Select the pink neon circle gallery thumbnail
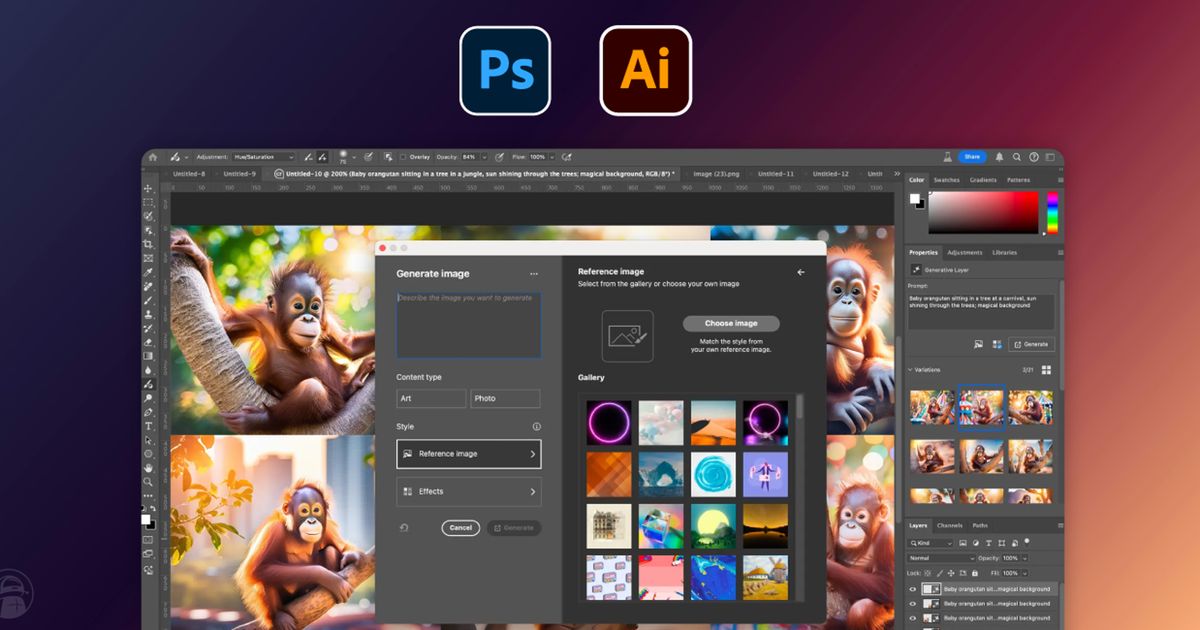The height and width of the screenshot is (630, 1200). pos(609,423)
